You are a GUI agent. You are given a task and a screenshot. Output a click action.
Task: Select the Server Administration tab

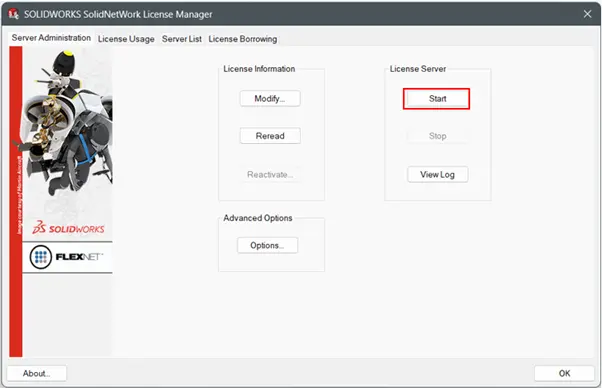51,38
